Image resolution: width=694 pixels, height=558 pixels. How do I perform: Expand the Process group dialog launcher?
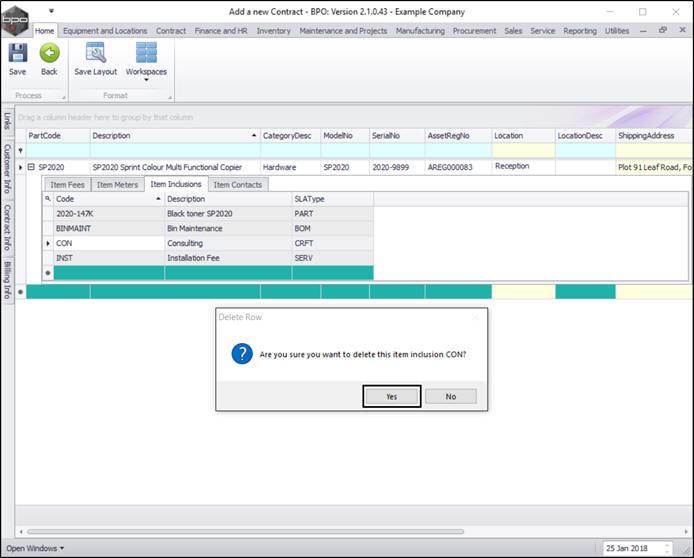point(63,97)
